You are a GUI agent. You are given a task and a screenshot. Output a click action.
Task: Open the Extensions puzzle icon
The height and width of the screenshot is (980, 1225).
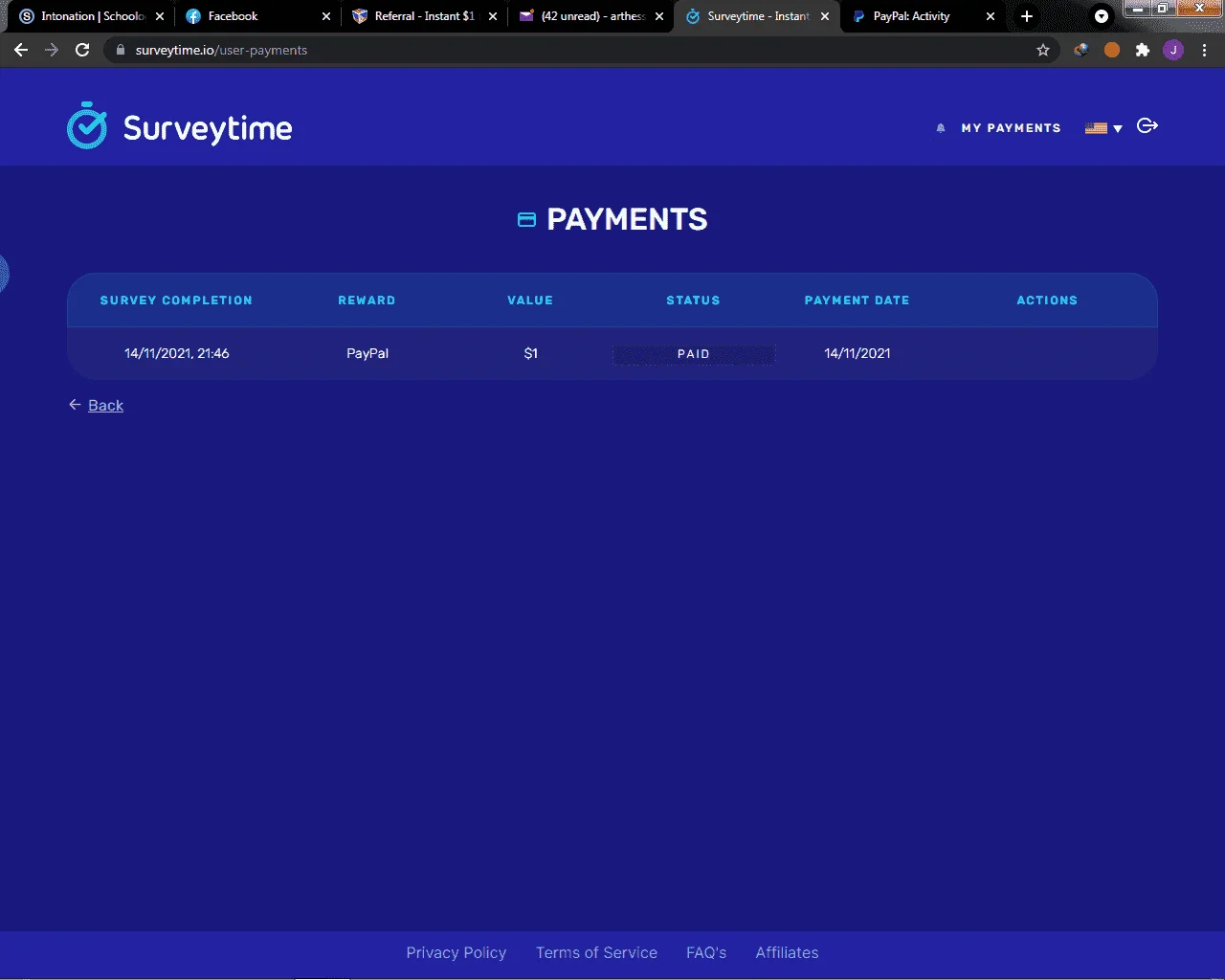pos(1143,50)
